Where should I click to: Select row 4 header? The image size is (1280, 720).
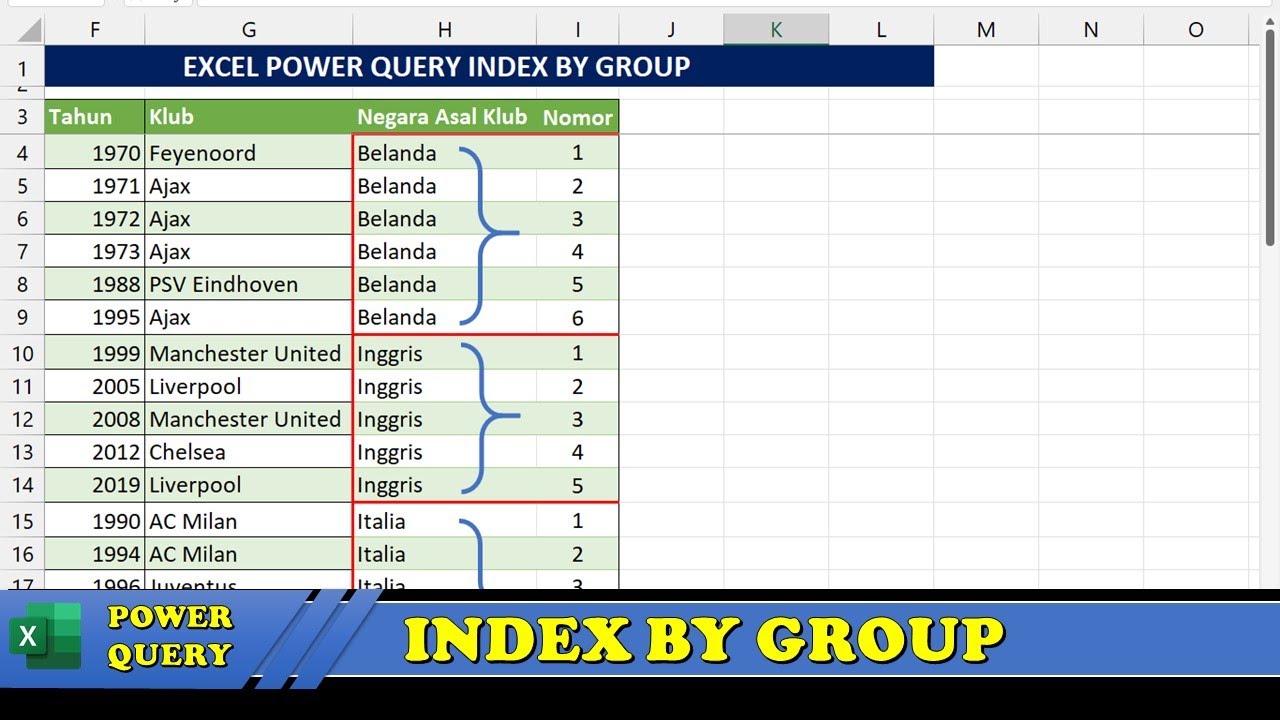point(22,153)
